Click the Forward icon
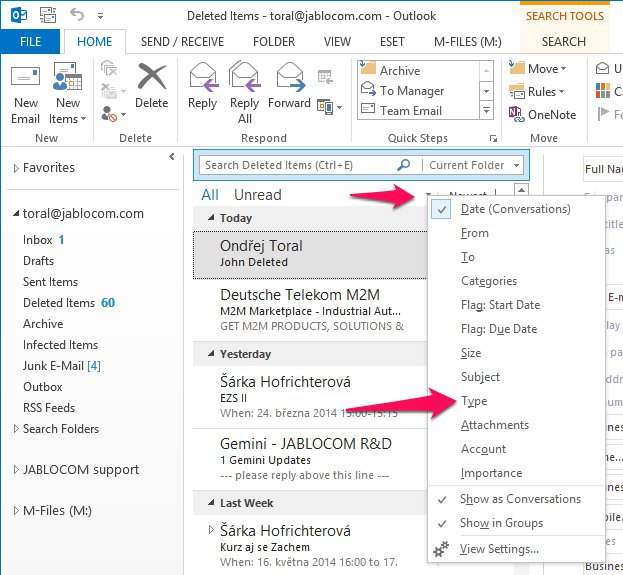 point(290,76)
